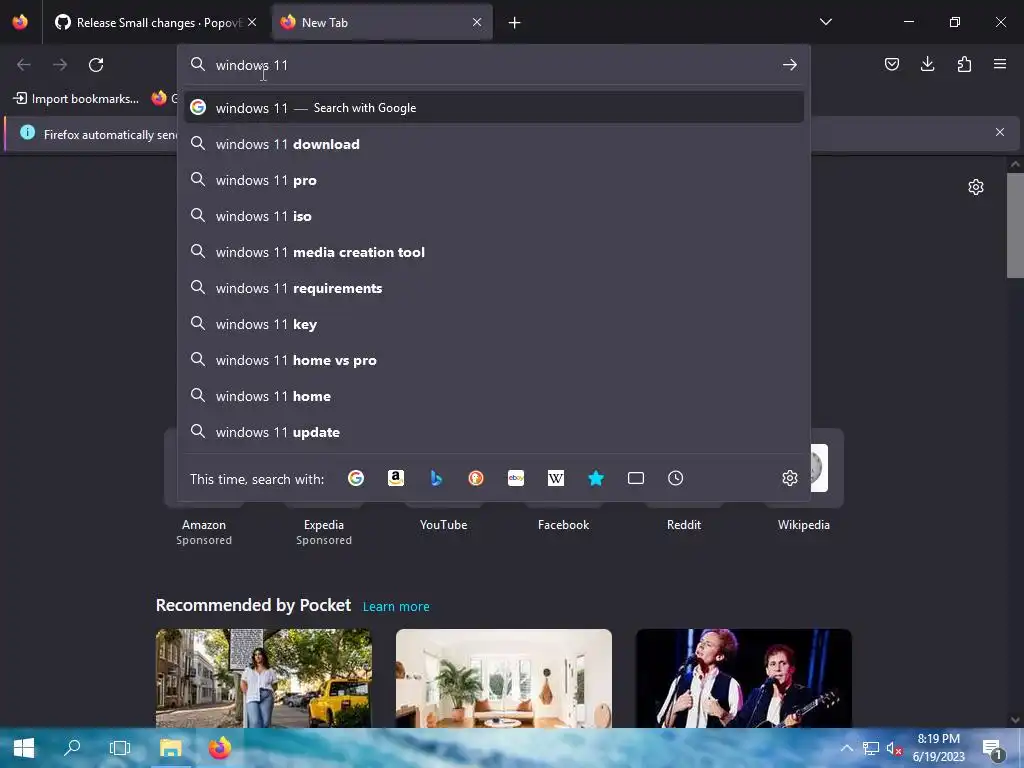Viewport: 1024px width, 768px height.
Task: Search this time with Amazon icon
Action: click(x=396, y=479)
